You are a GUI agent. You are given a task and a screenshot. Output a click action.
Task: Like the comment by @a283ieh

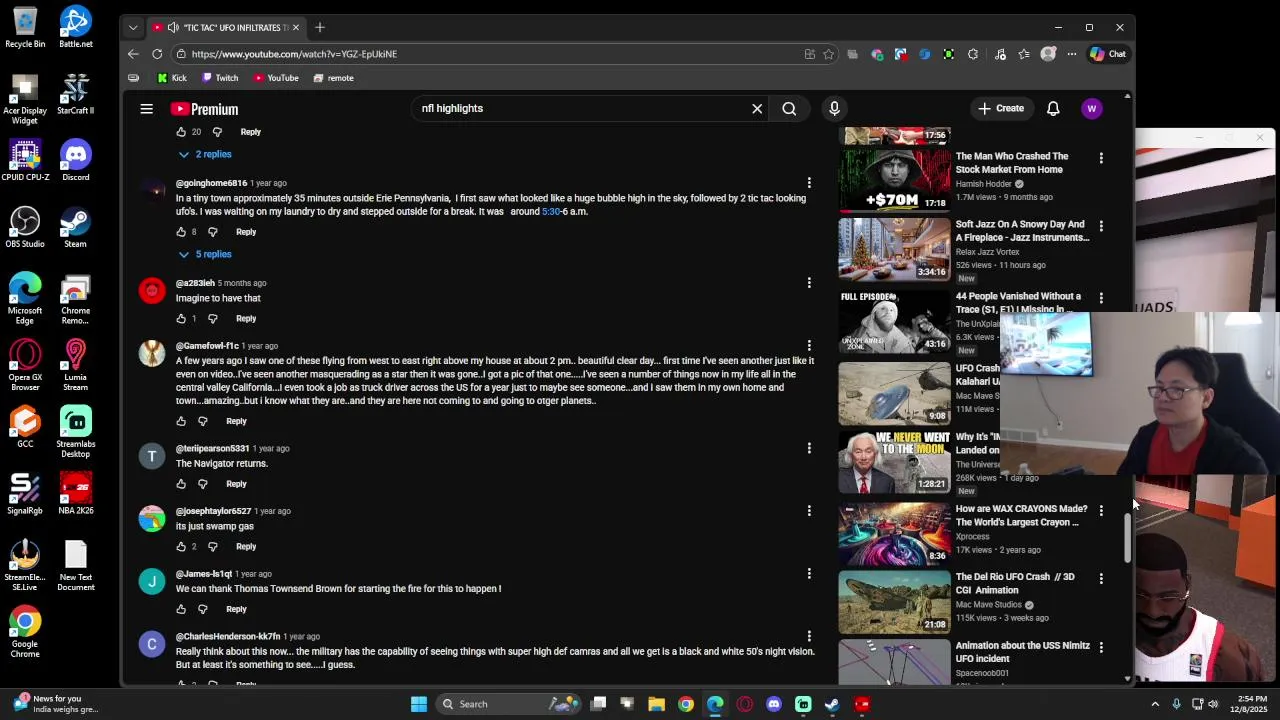[x=181, y=318]
